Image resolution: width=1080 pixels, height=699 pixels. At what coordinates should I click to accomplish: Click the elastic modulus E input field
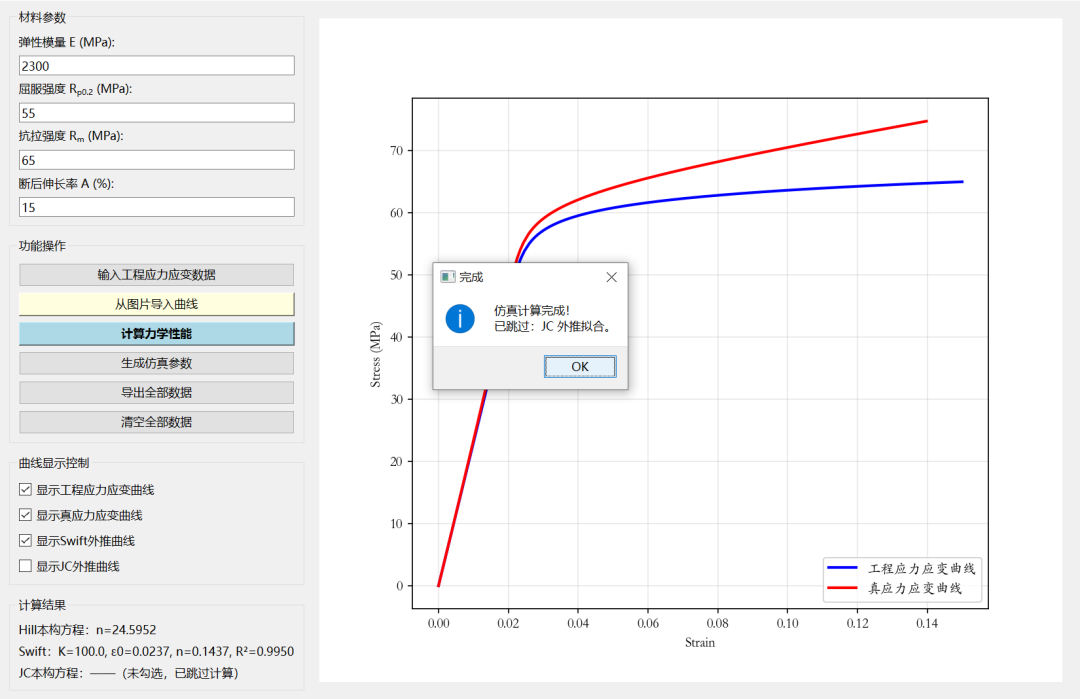[x=157, y=65]
